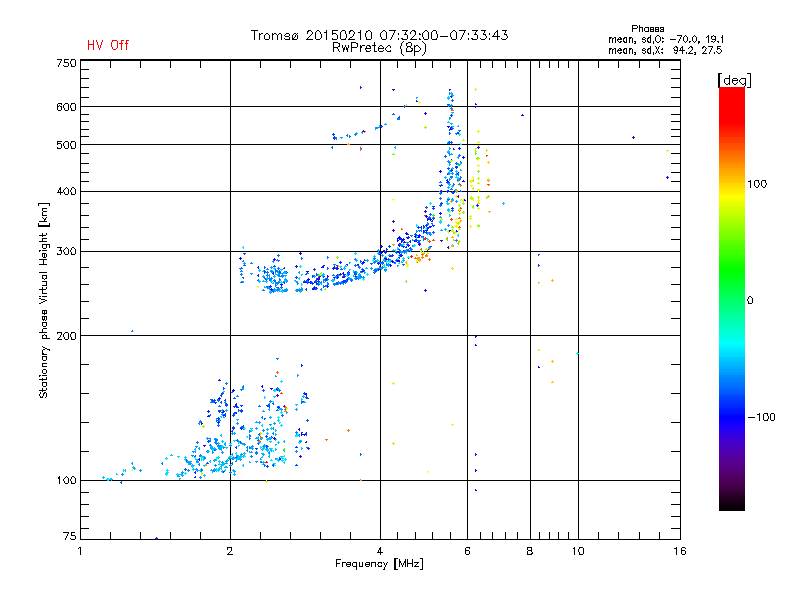Click the x-axis tick label '6'

[x=467, y=551]
